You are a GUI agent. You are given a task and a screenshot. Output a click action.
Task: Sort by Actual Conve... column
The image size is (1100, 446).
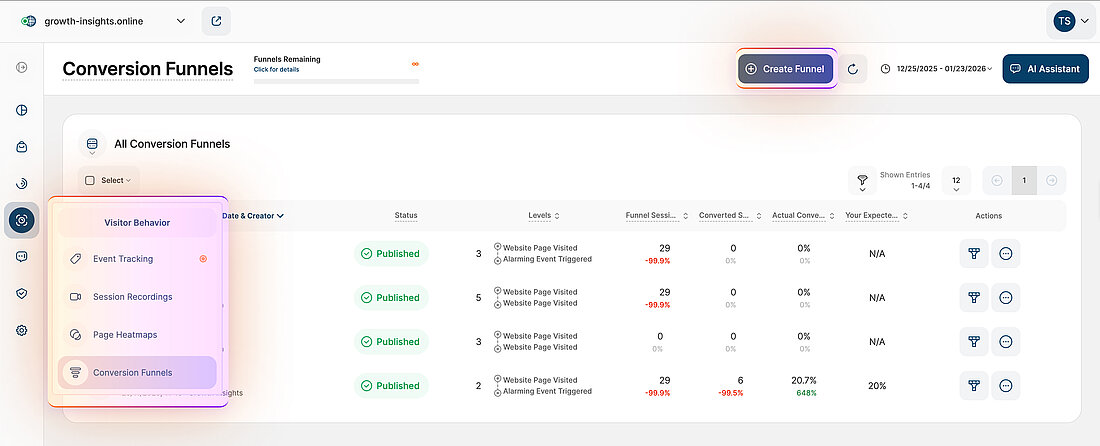803,216
